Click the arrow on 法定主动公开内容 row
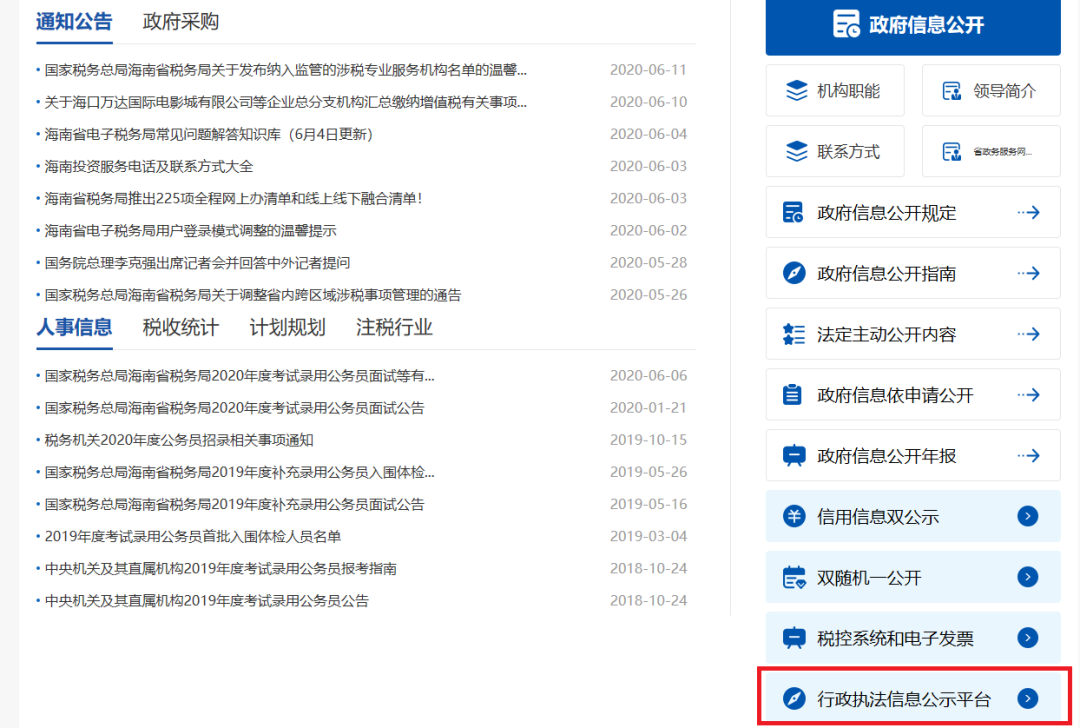1080x728 pixels. pyautogui.click(x=1028, y=334)
